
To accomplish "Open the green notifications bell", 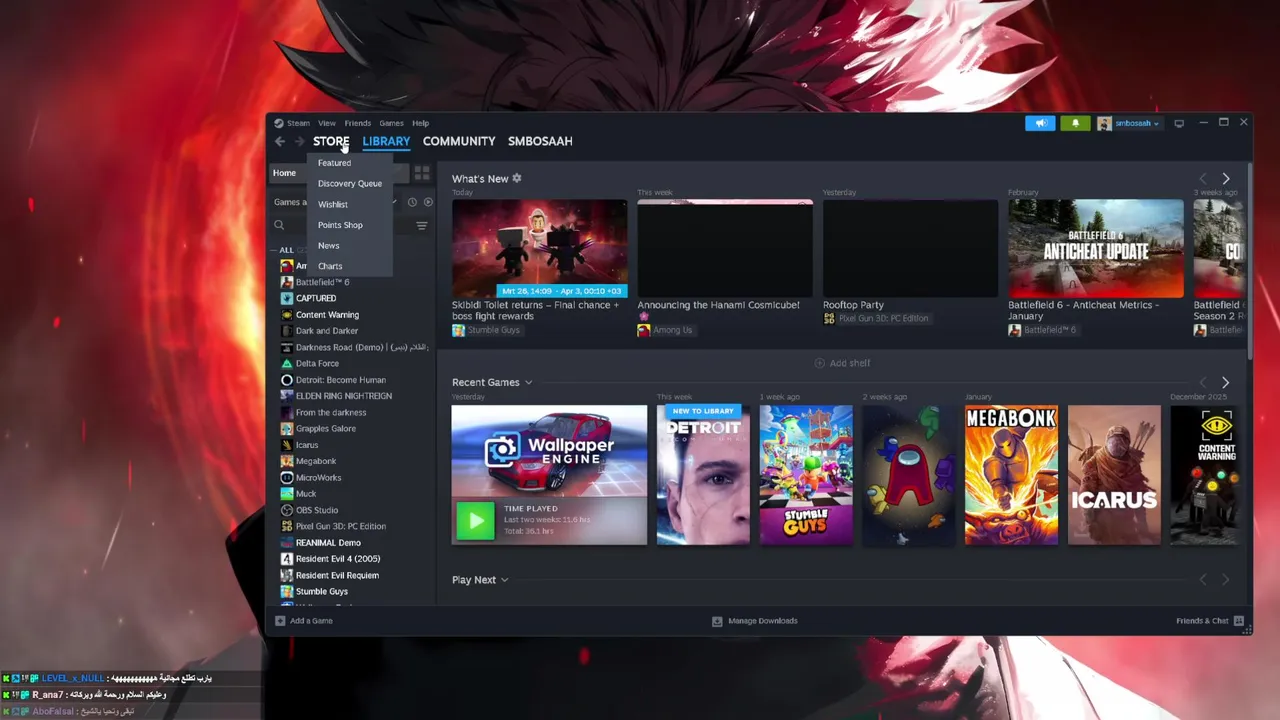I will click(1075, 123).
